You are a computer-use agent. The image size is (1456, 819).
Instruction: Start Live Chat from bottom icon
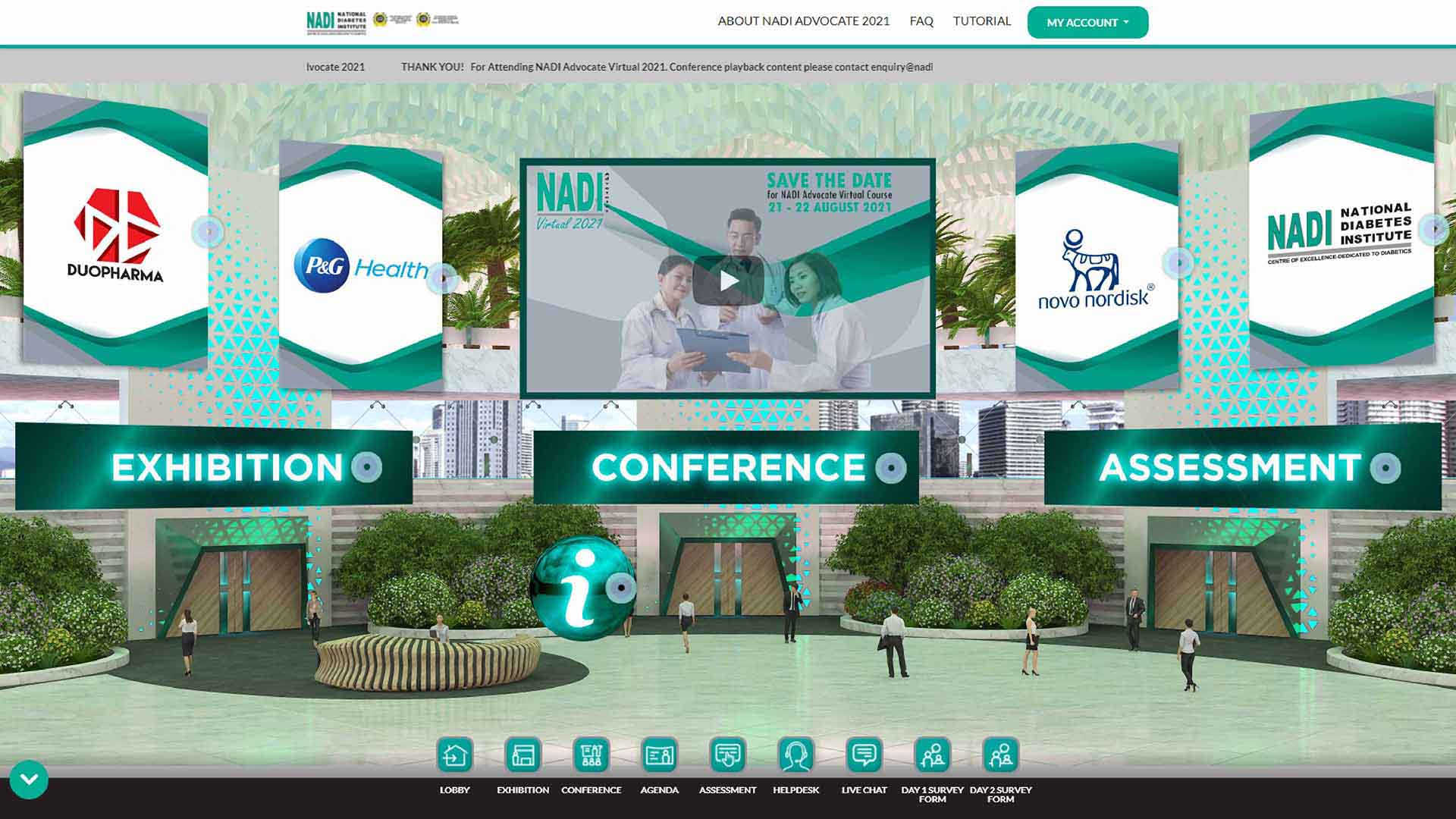(x=864, y=755)
